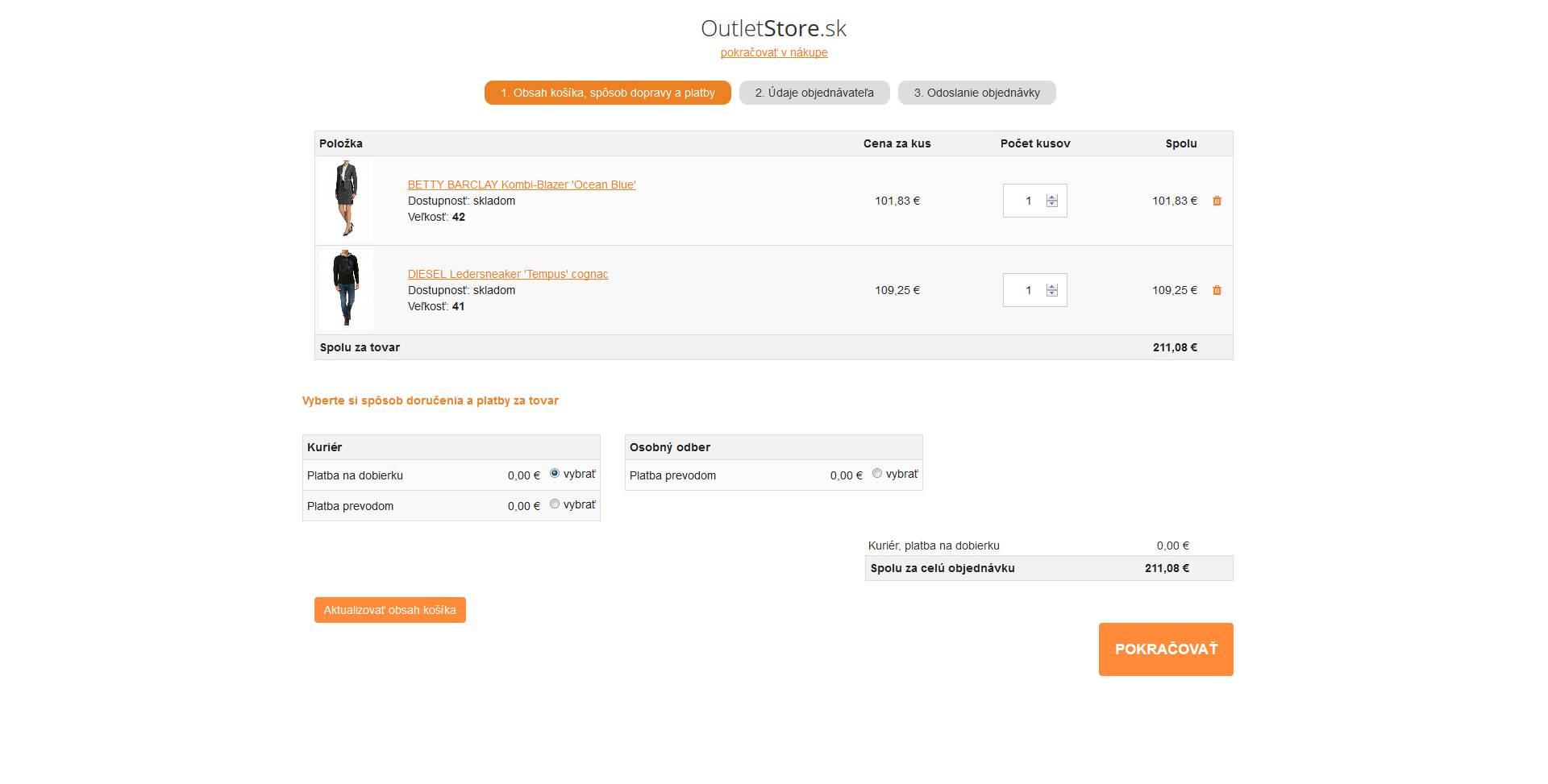
Task: Click the 101,83 € unit price
Action: [x=897, y=201]
